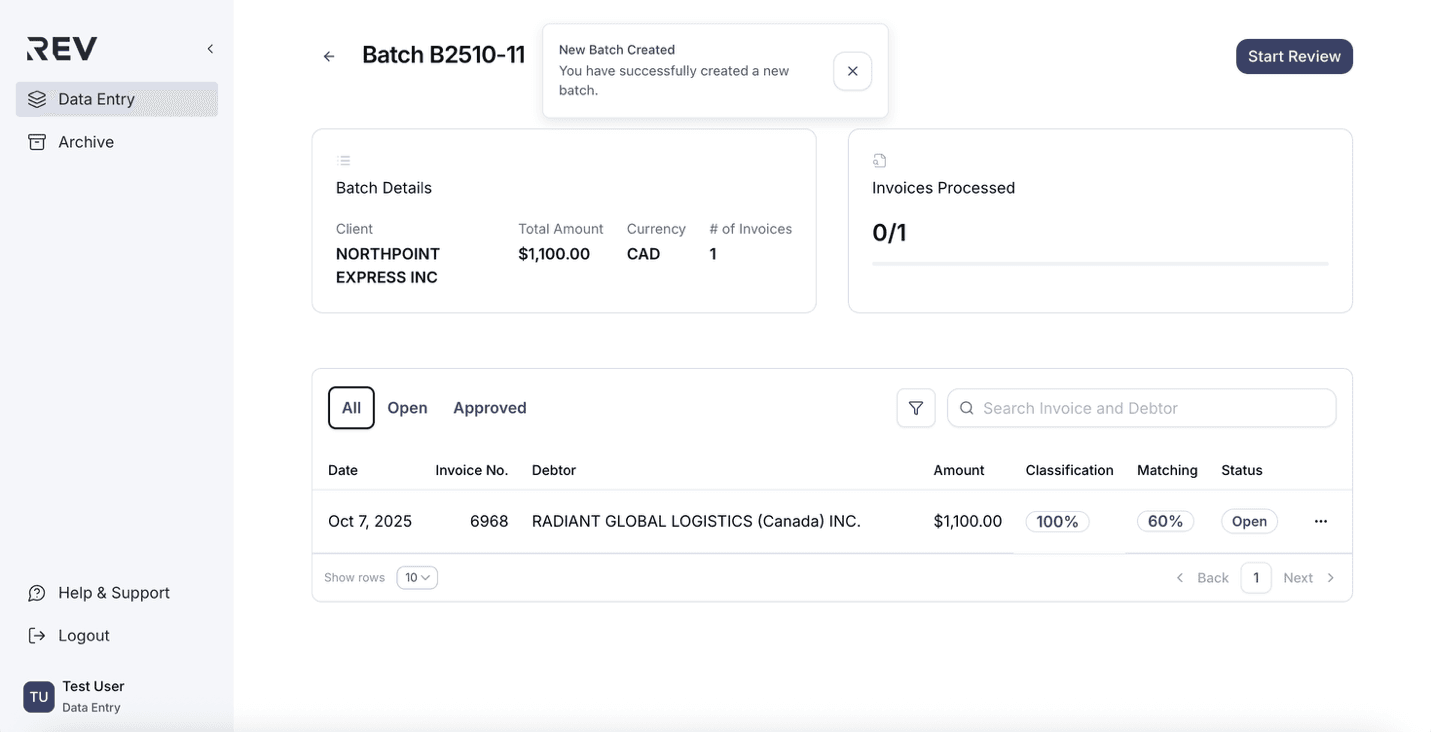Click the Start Review button
The width and height of the screenshot is (1431, 732).
tap(1293, 56)
